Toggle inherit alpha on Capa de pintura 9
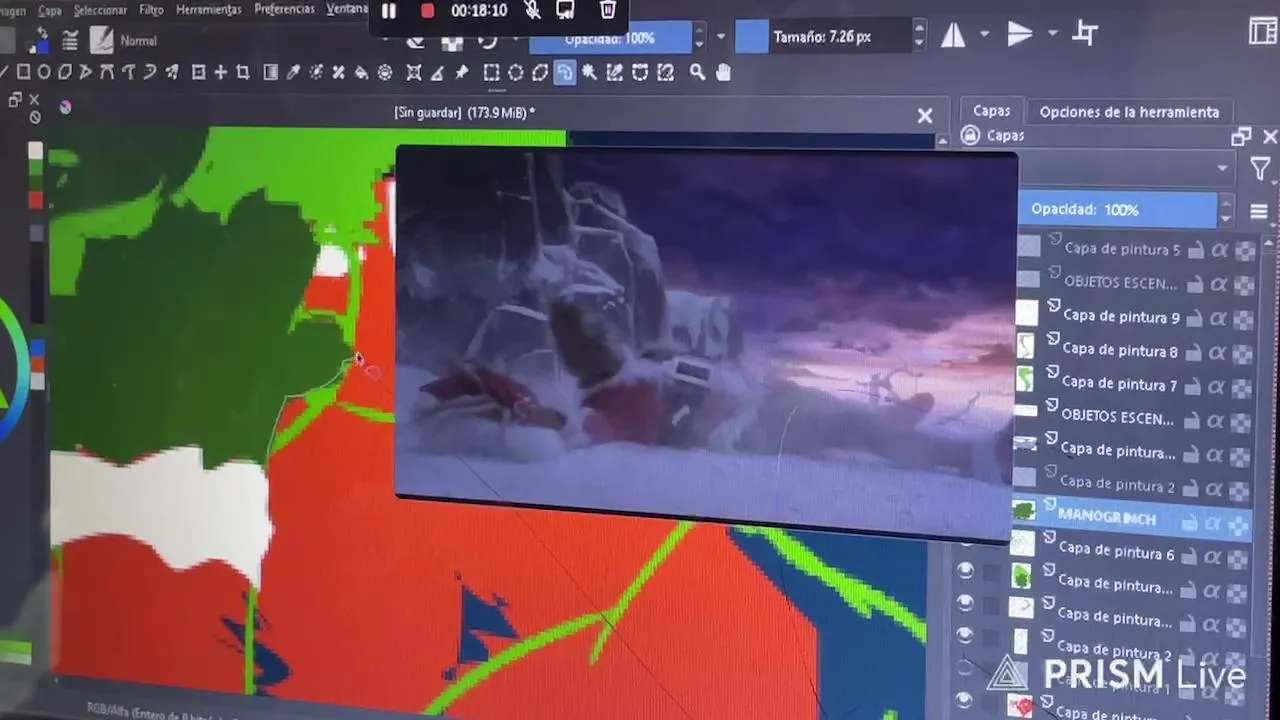This screenshot has width=1280, height=720. 1219,319
